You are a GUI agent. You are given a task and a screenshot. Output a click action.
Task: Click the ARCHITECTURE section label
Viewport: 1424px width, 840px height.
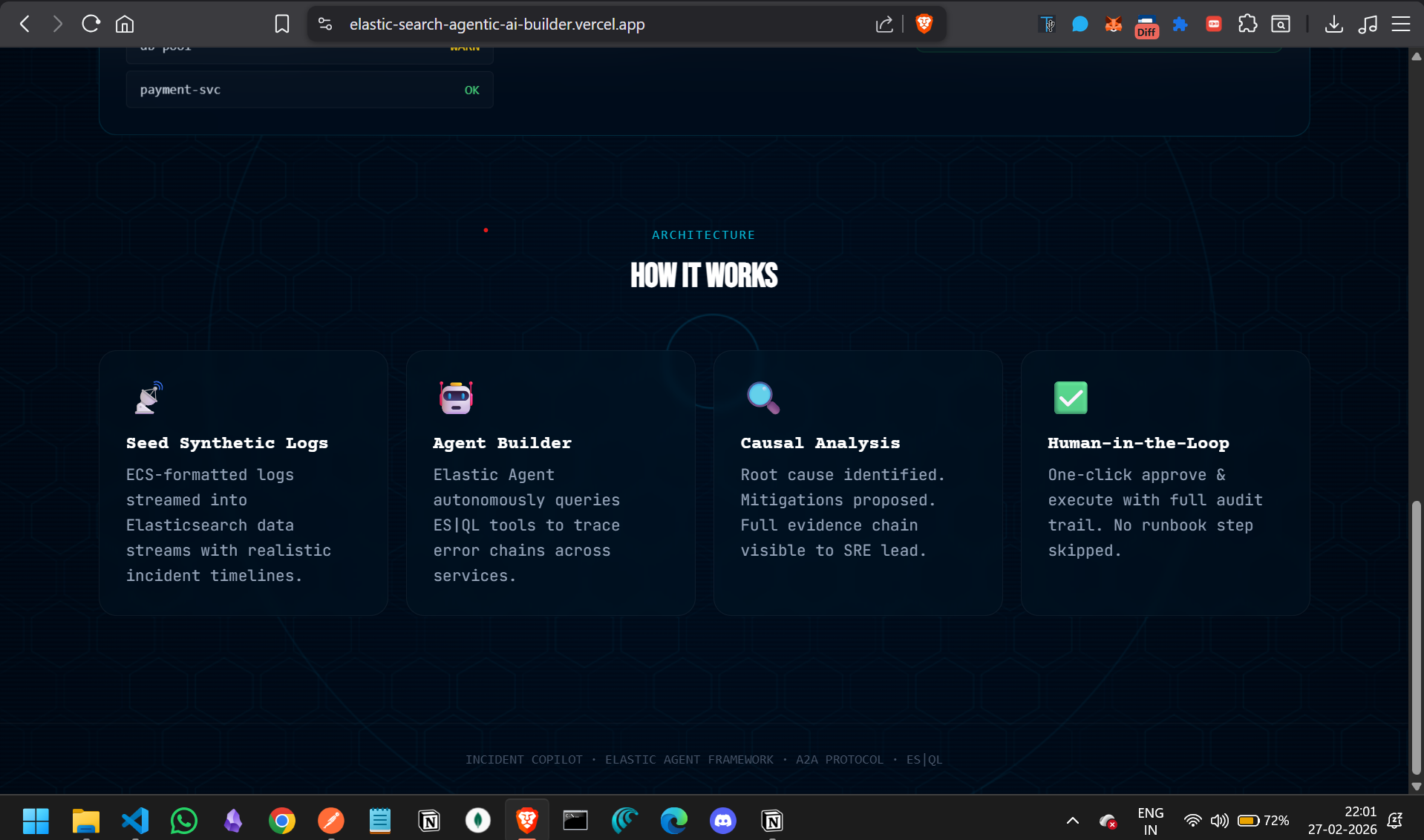704,235
